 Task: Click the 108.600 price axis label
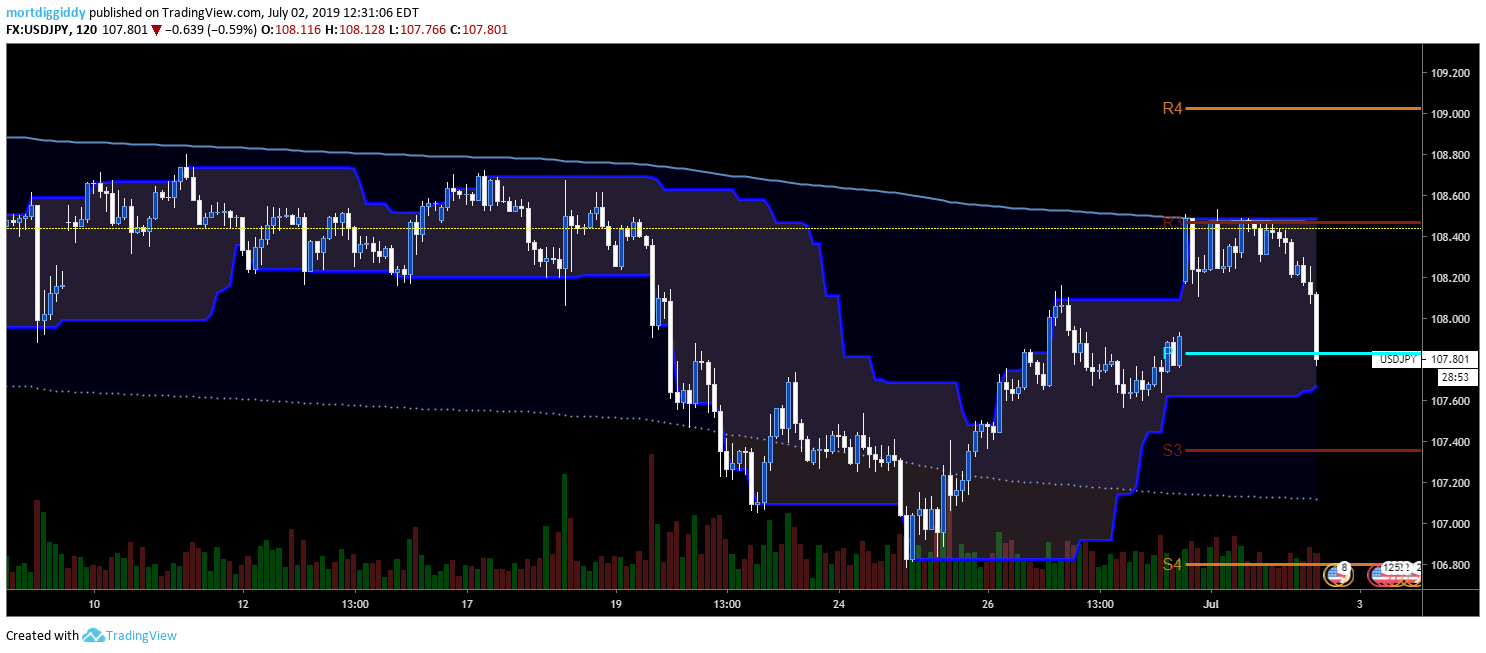(1449, 196)
